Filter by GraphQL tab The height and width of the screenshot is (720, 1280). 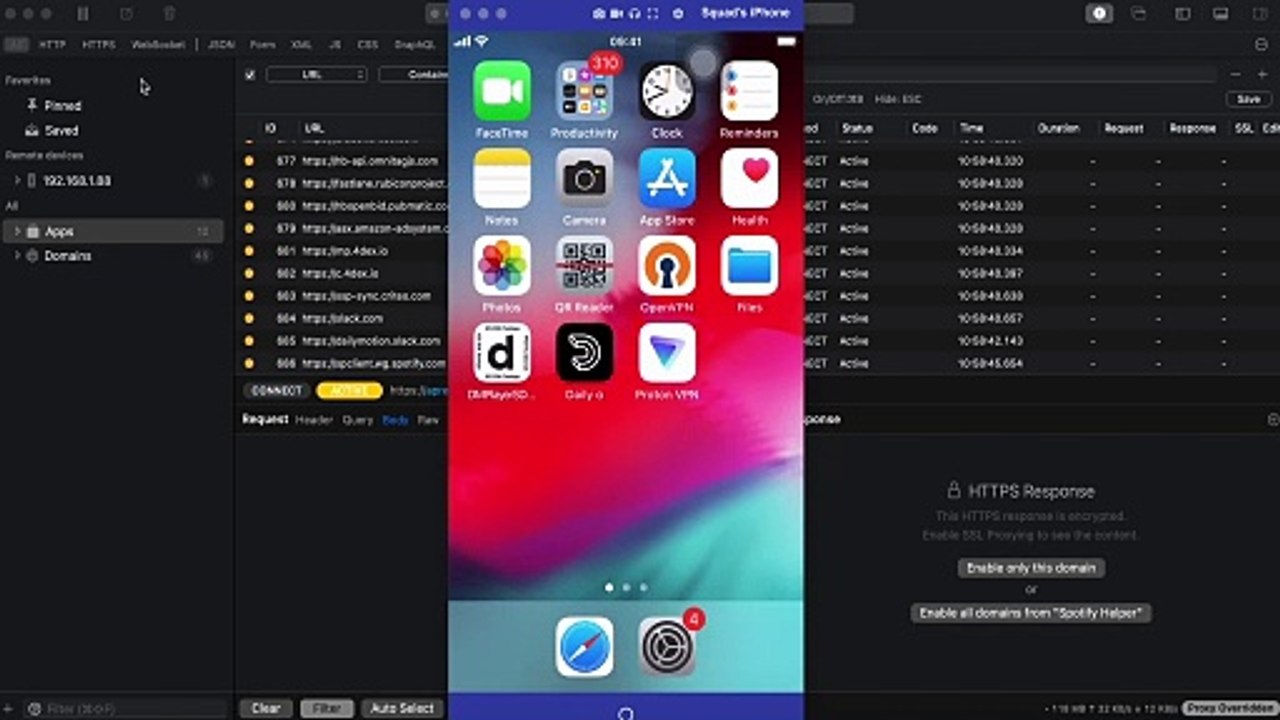[415, 45]
